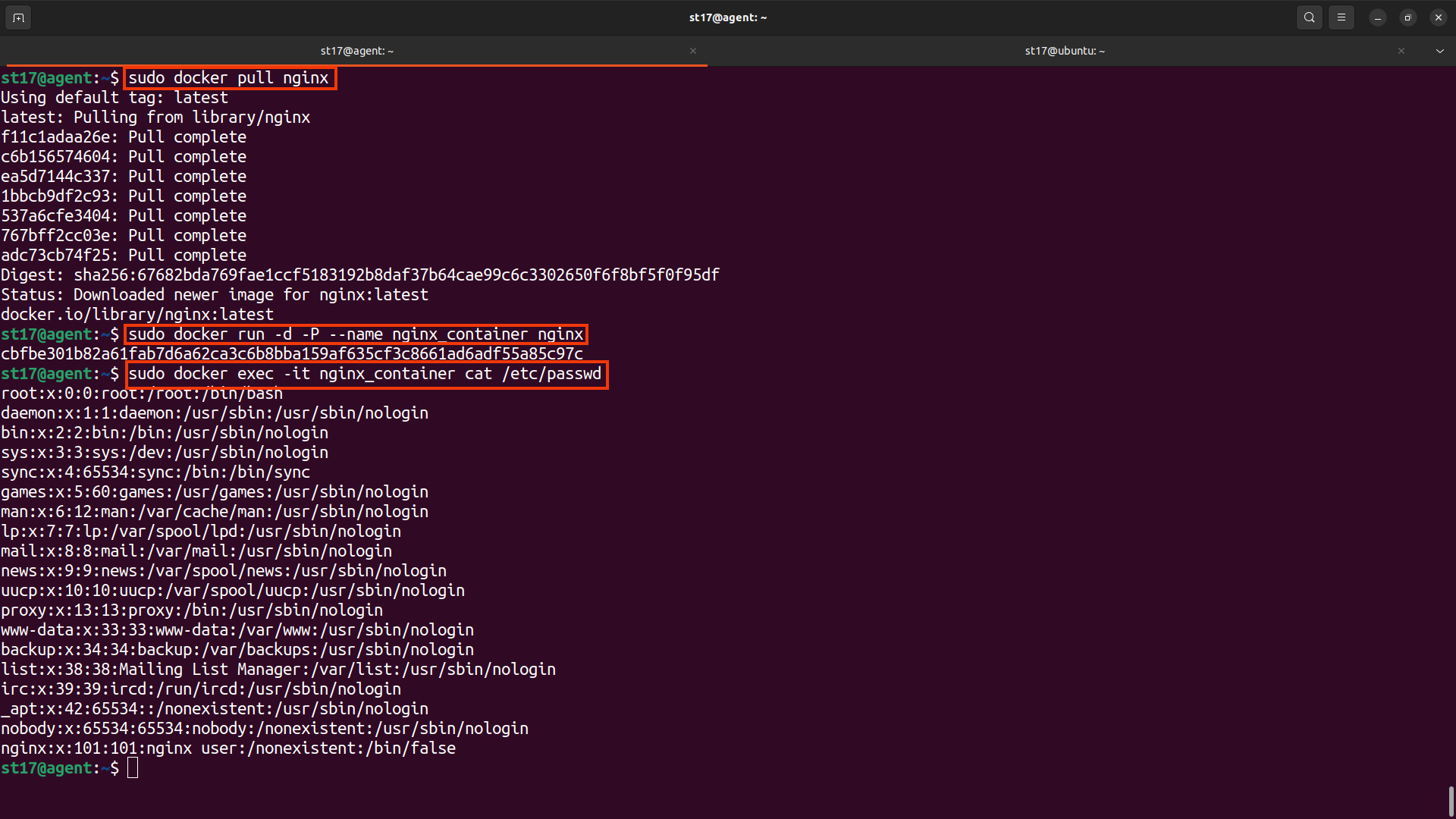The height and width of the screenshot is (819, 1456).
Task: Click the 'nginx:x:101:101:nginx user' entry
Action: pos(228,748)
